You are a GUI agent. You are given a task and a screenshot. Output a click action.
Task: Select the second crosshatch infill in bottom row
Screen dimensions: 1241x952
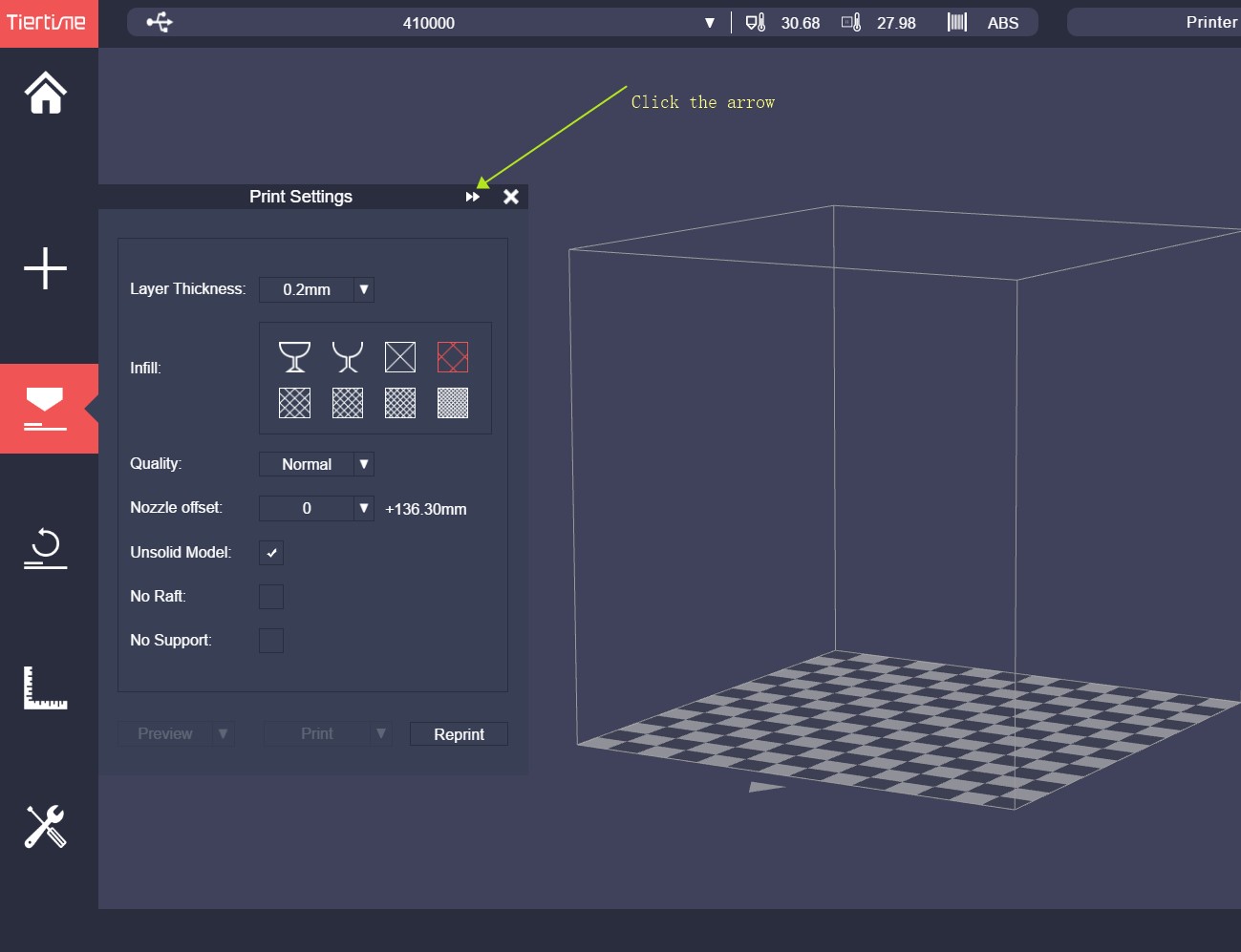pos(348,403)
